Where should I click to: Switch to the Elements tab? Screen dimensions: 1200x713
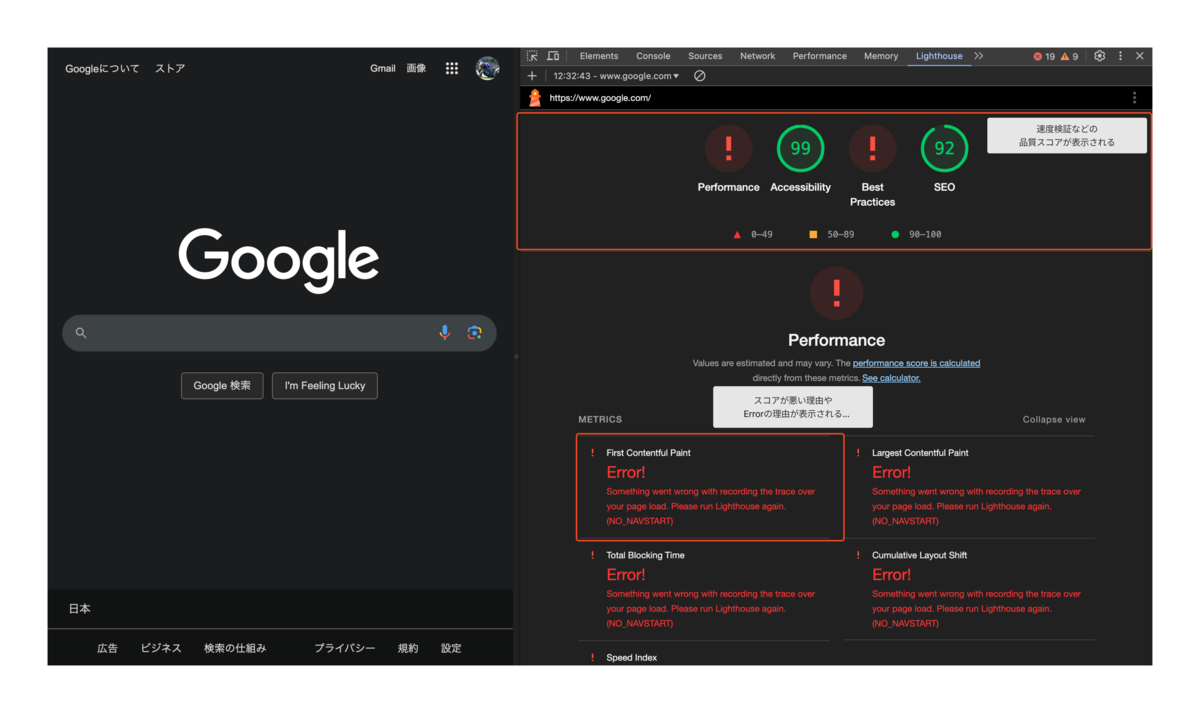click(x=599, y=56)
